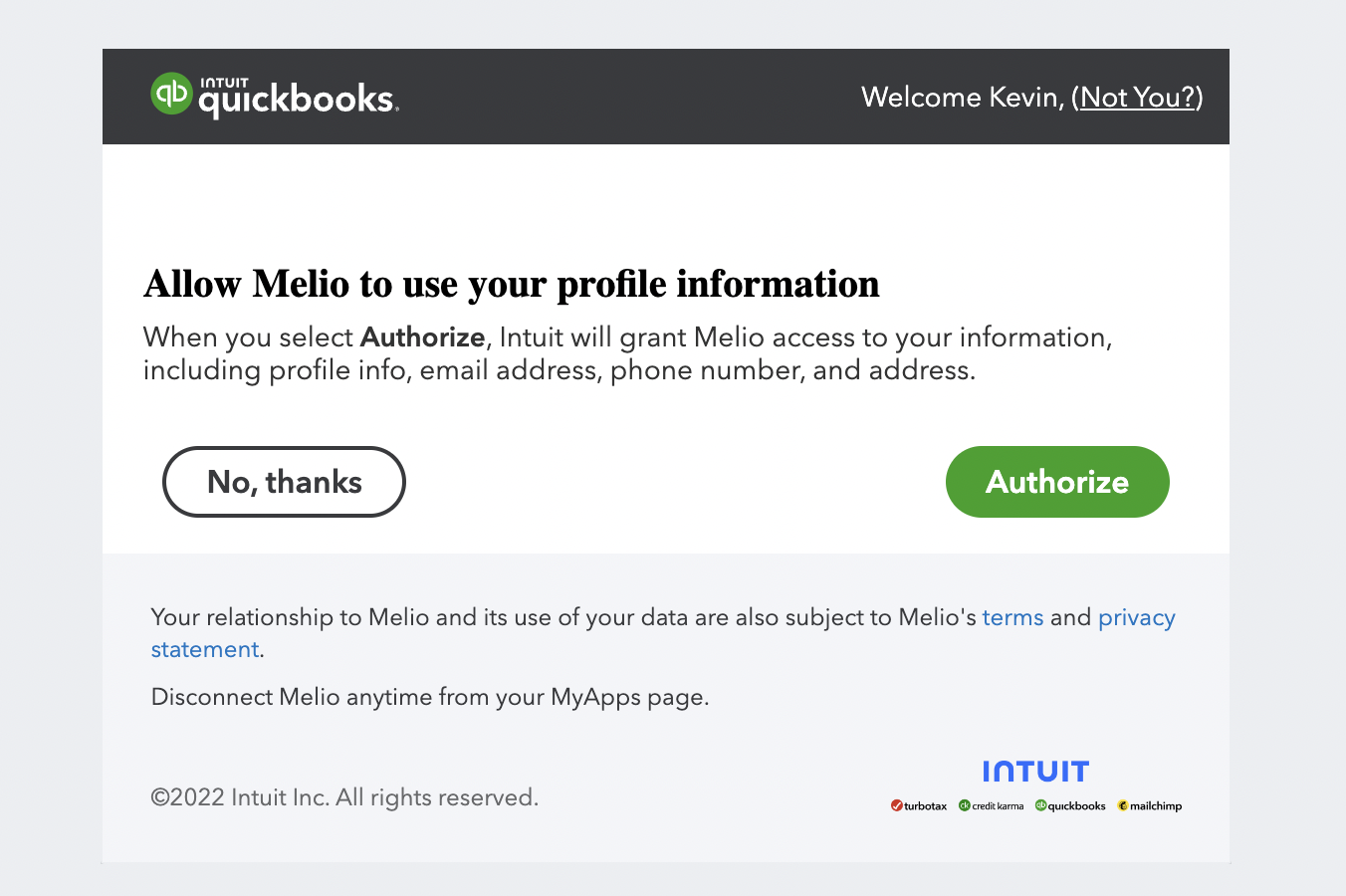Click the small INTUIT label above quickbooks
This screenshot has width=1346, height=896.
(224, 84)
